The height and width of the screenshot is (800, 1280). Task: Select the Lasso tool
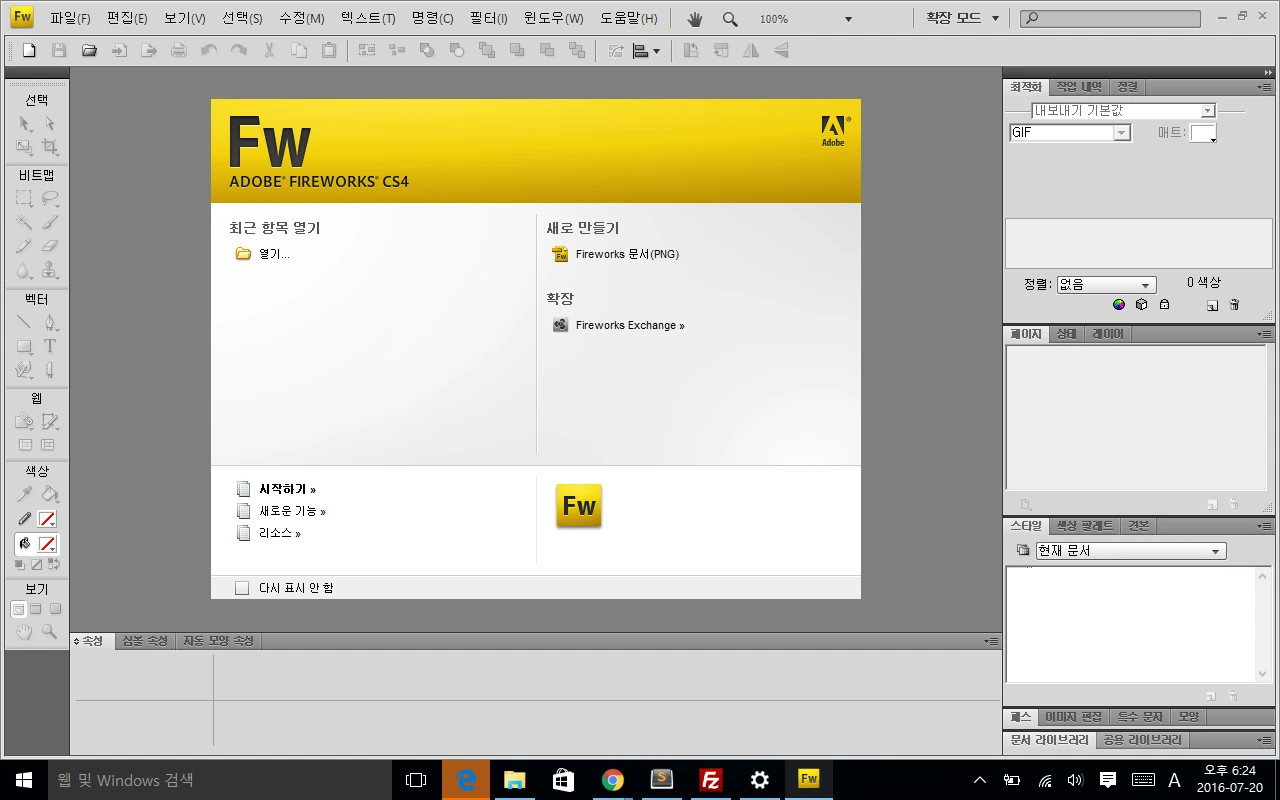click(x=49, y=198)
